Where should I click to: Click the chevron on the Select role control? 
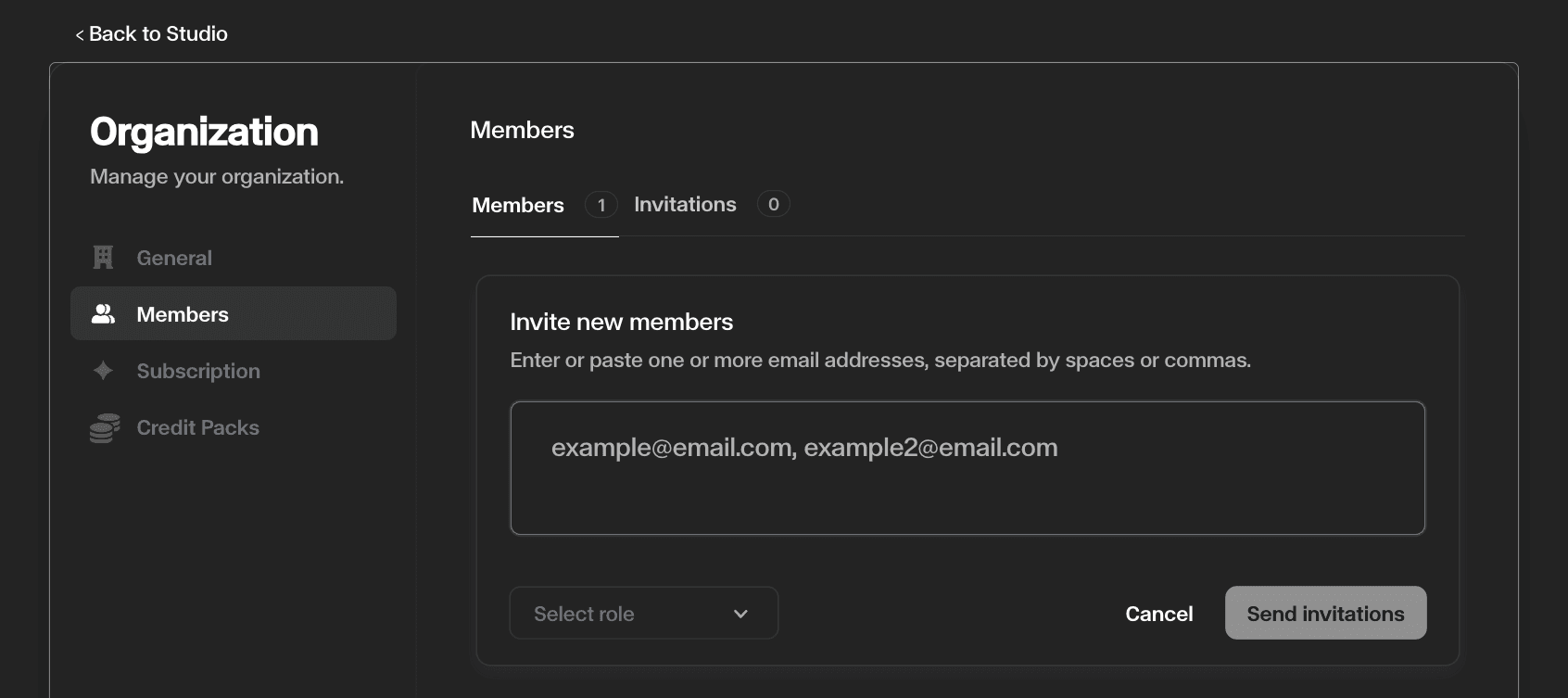(740, 613)
